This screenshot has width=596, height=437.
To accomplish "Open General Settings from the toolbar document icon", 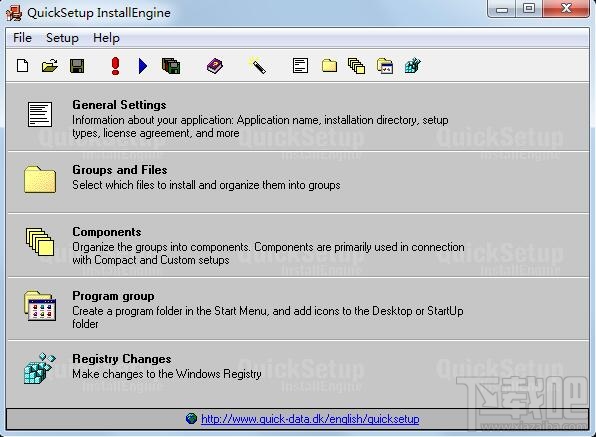I will pos(300,65).
